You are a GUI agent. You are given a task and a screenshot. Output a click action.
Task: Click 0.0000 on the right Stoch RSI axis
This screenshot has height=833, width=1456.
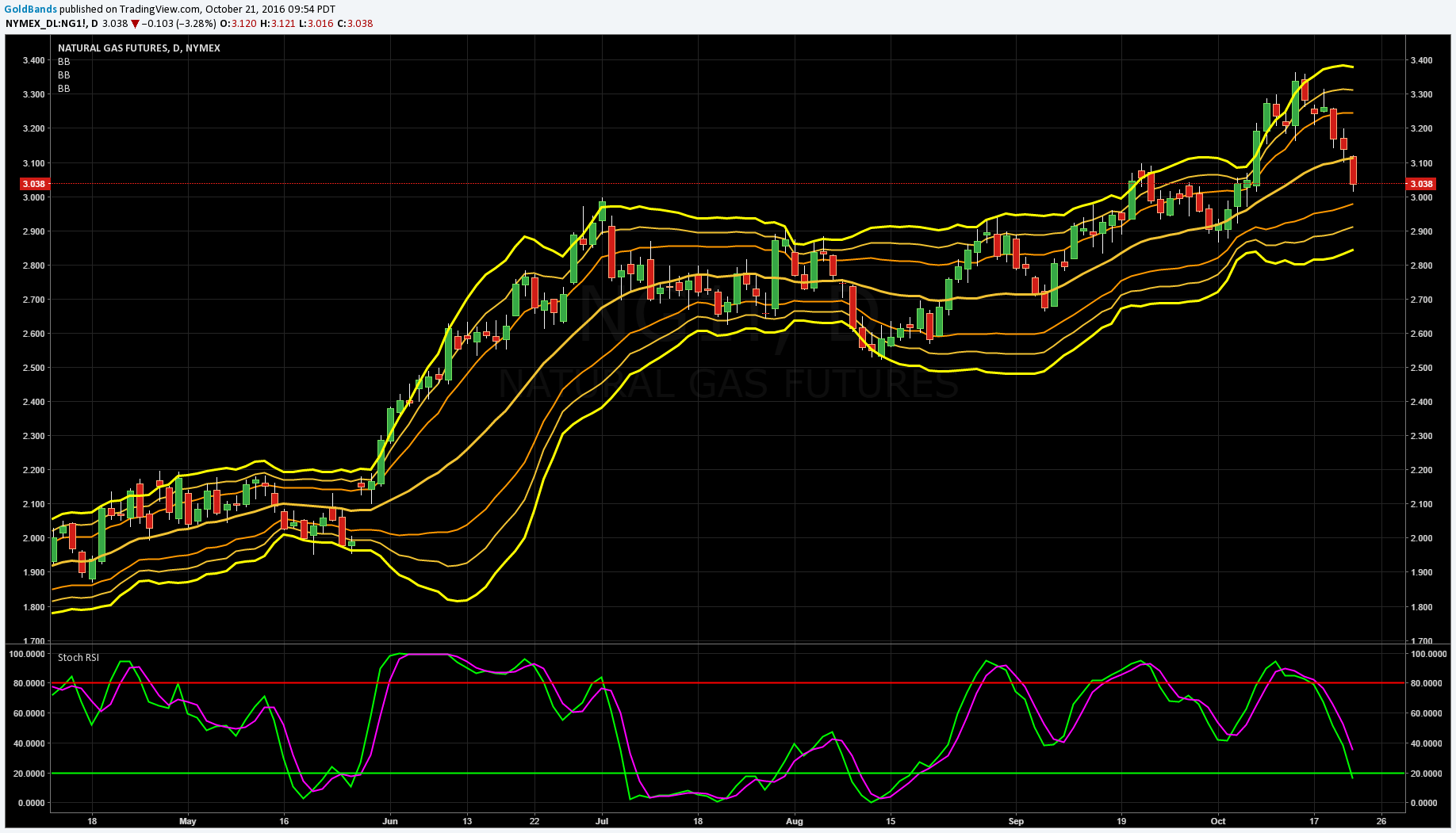(x=1424, y=803)
